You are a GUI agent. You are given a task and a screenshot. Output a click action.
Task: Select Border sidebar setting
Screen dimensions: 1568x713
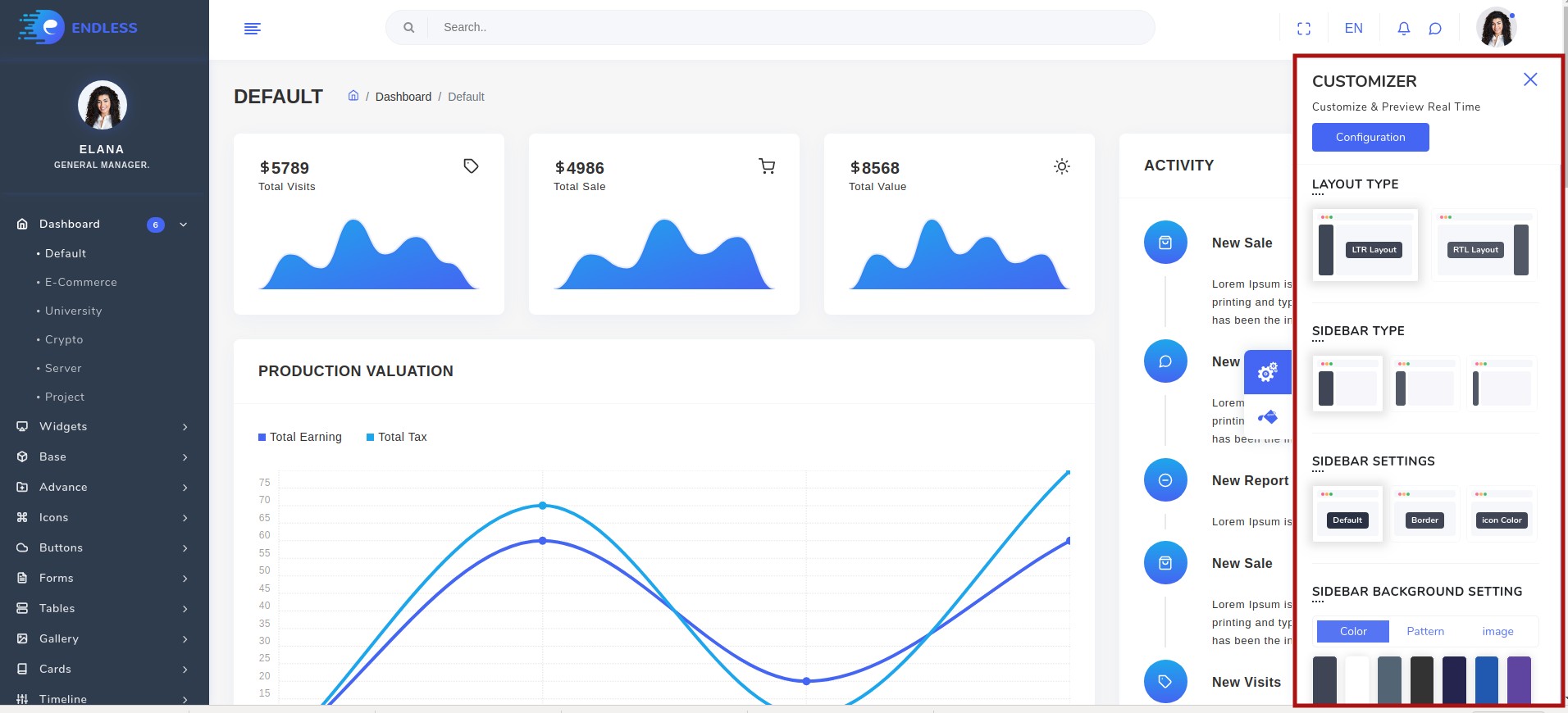pyautogui.click(x=1424, y=514)
